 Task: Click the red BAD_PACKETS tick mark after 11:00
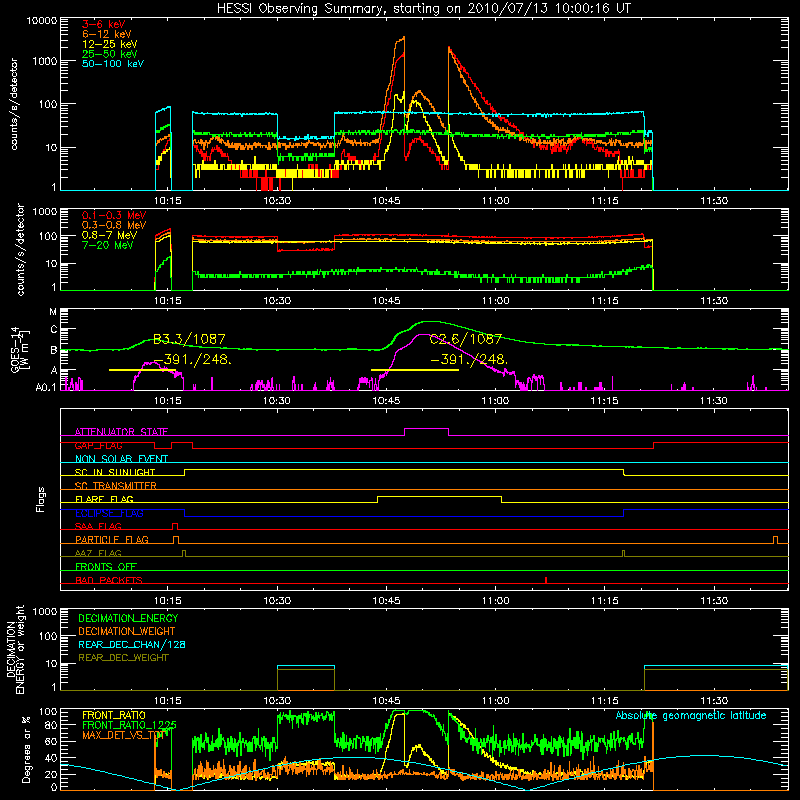pyautogui.click(x=546, y=580)
